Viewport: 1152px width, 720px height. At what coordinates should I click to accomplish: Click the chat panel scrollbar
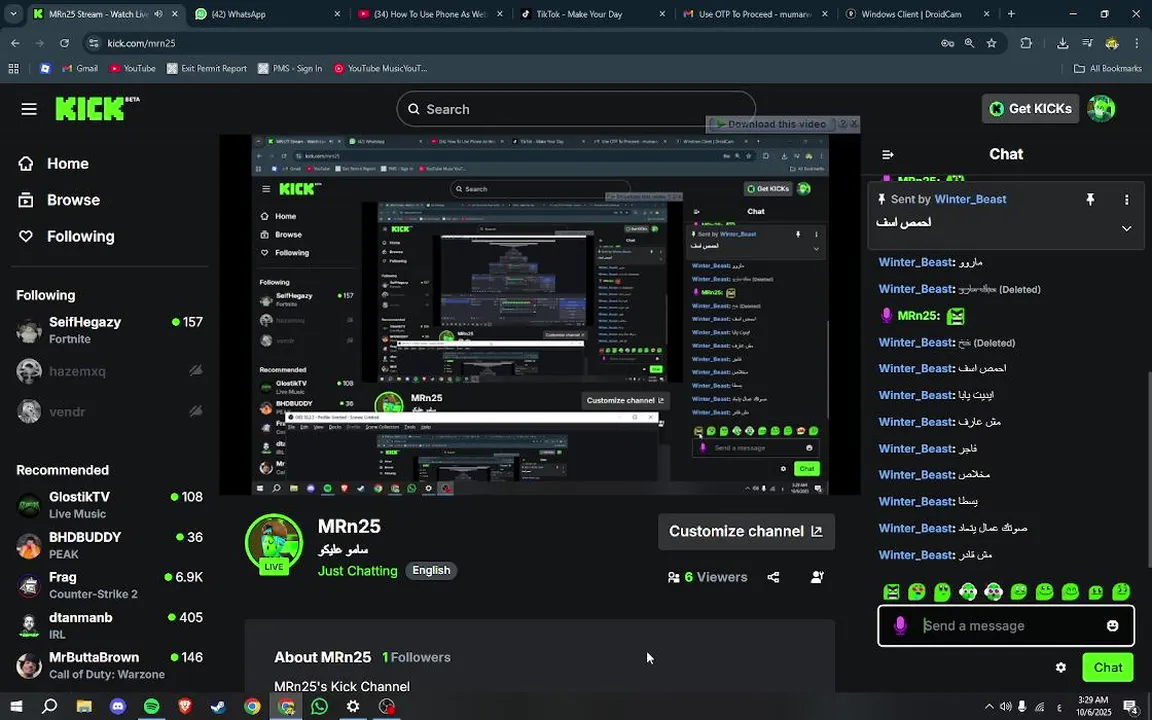1148,470
